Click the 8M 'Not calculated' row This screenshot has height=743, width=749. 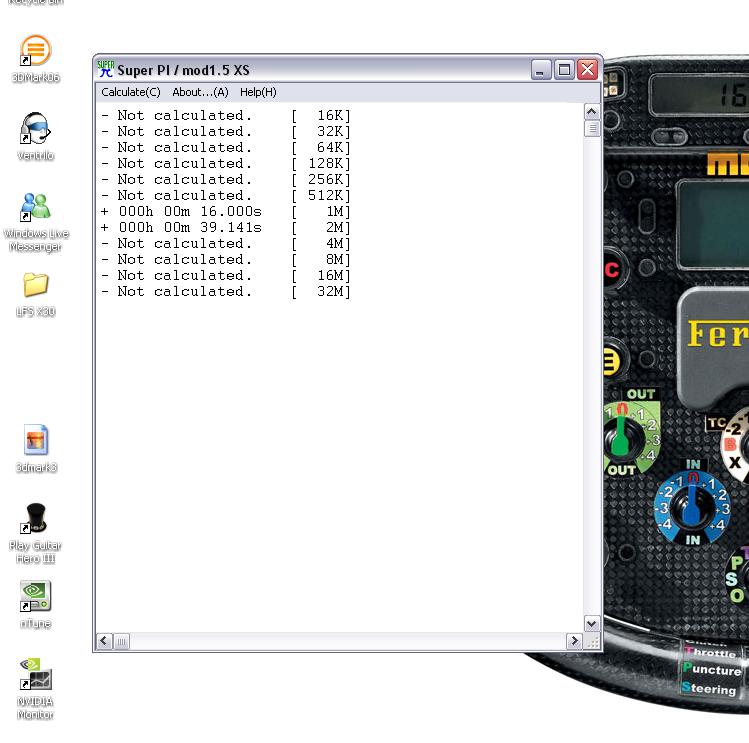tap(226, 259)
